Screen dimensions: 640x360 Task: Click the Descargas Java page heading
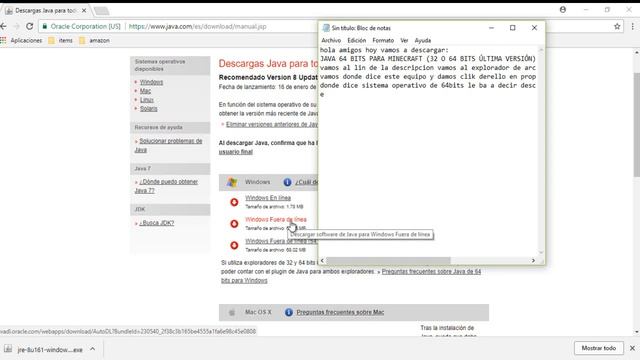[268, 64]
